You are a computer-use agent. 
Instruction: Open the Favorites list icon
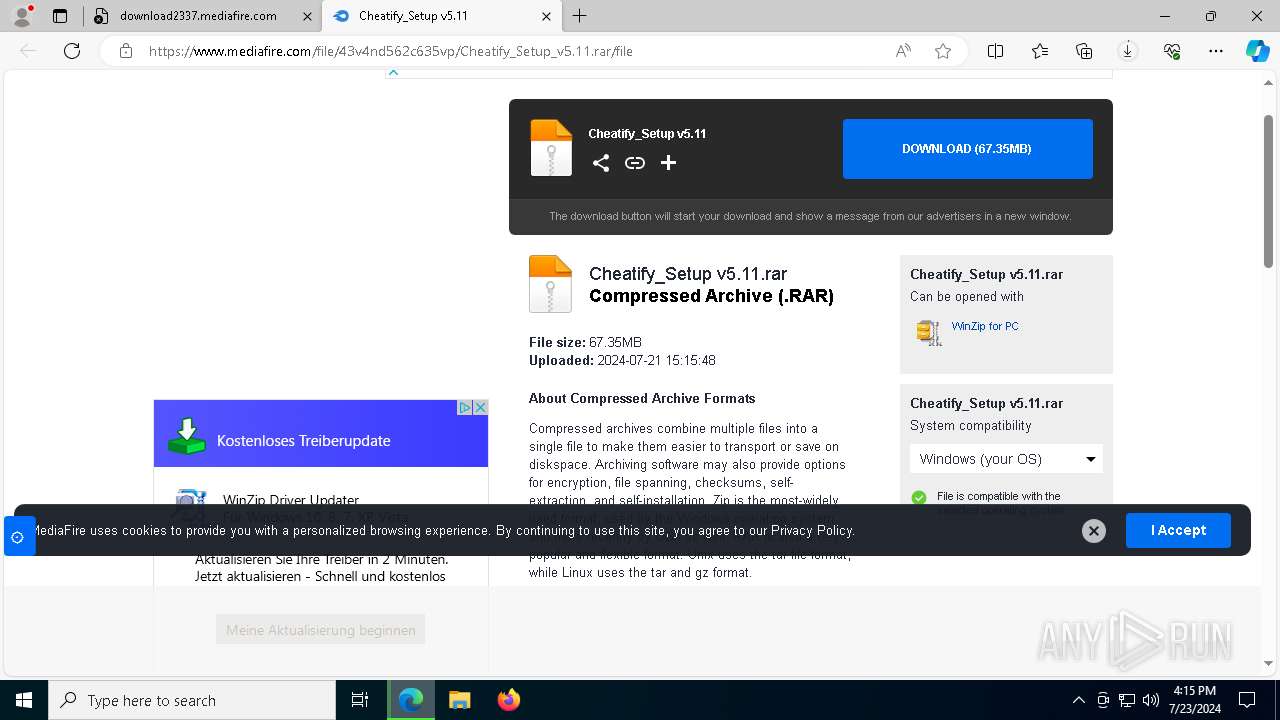pos(1040,51)
